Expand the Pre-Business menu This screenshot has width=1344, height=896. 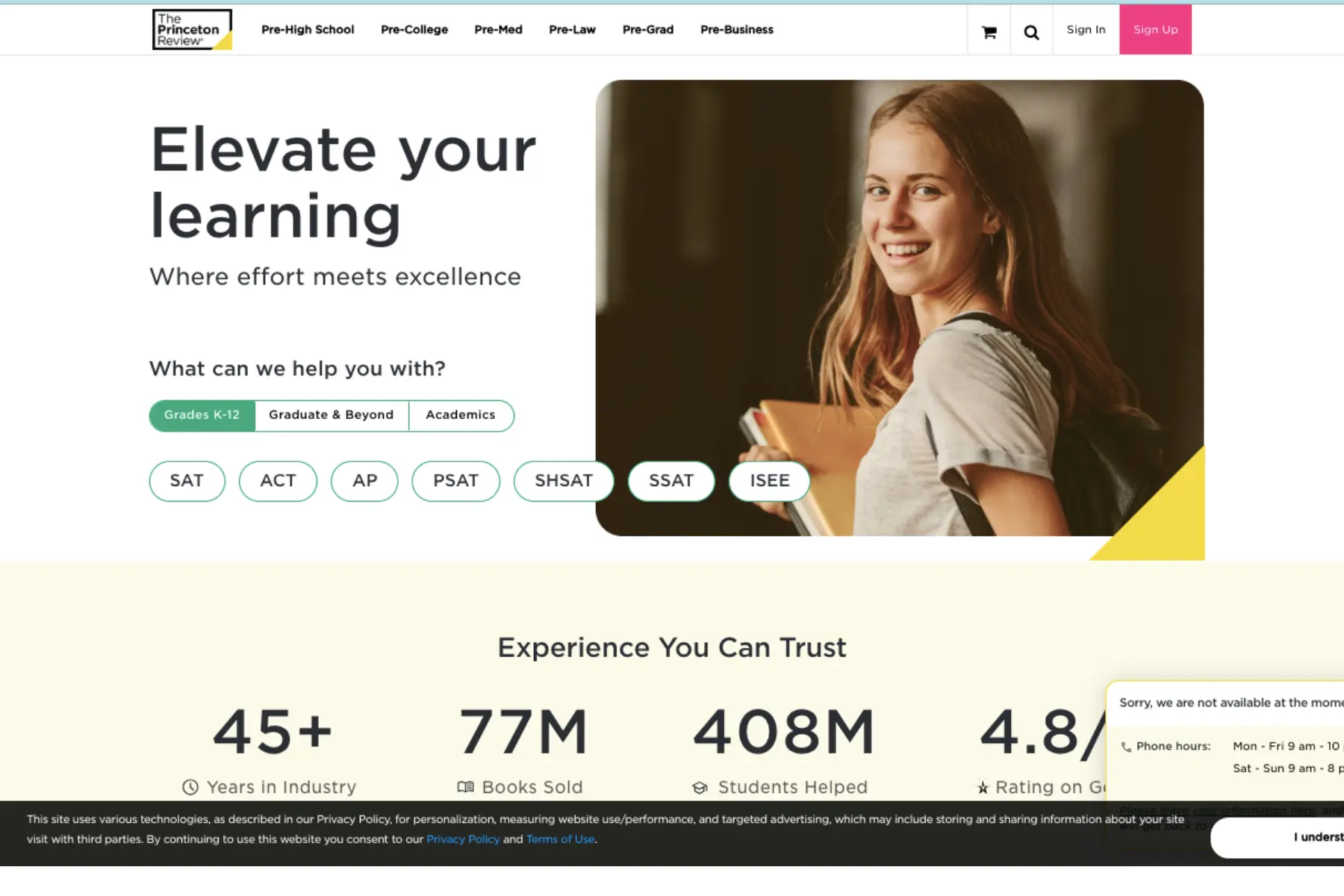[736, 30]
